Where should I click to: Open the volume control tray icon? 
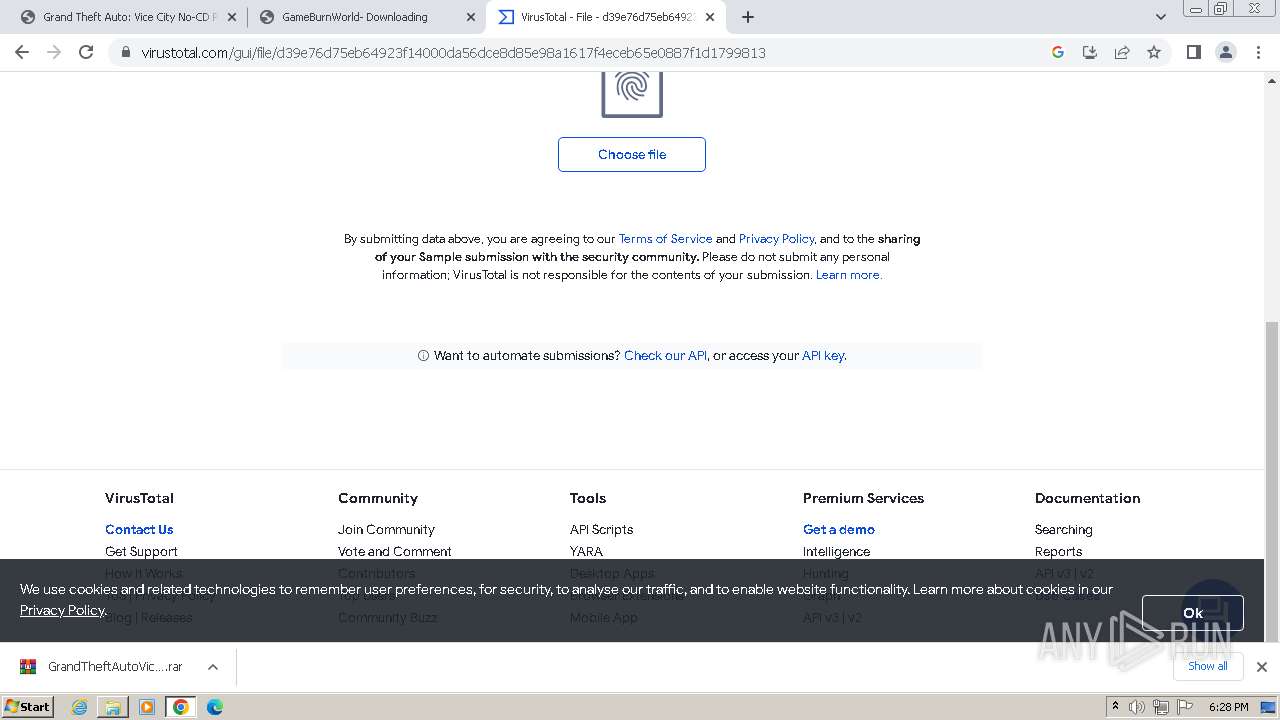point(1137,707)
